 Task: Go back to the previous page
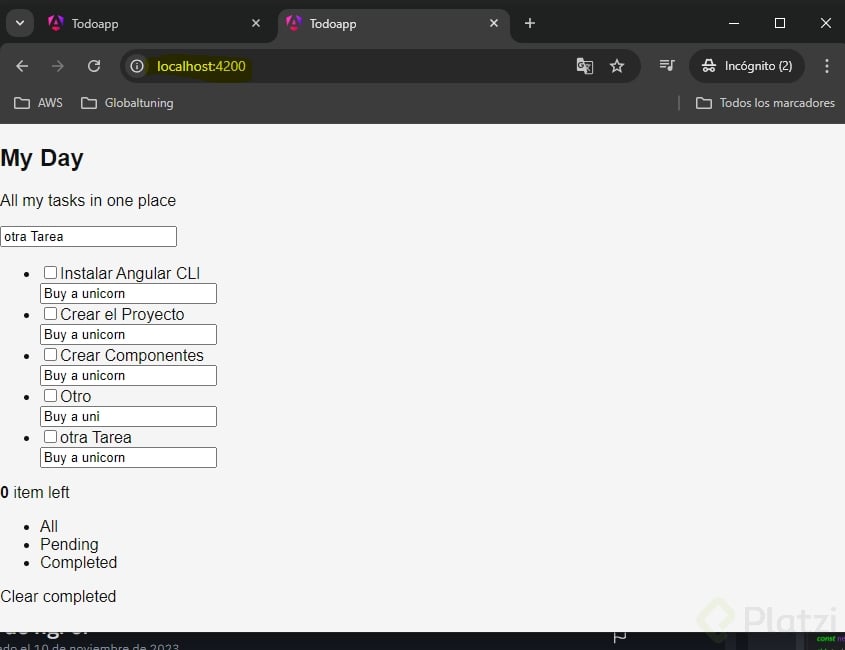[x=22, y=66]
